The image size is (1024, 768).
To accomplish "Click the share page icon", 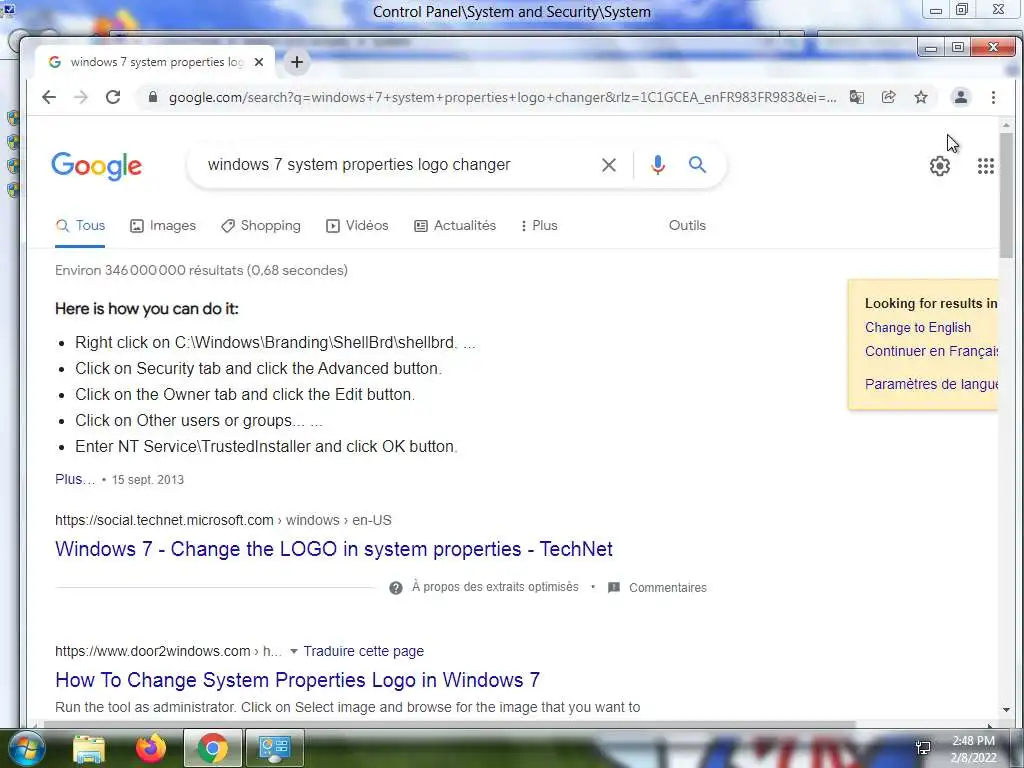I will [x=889, y=97].
